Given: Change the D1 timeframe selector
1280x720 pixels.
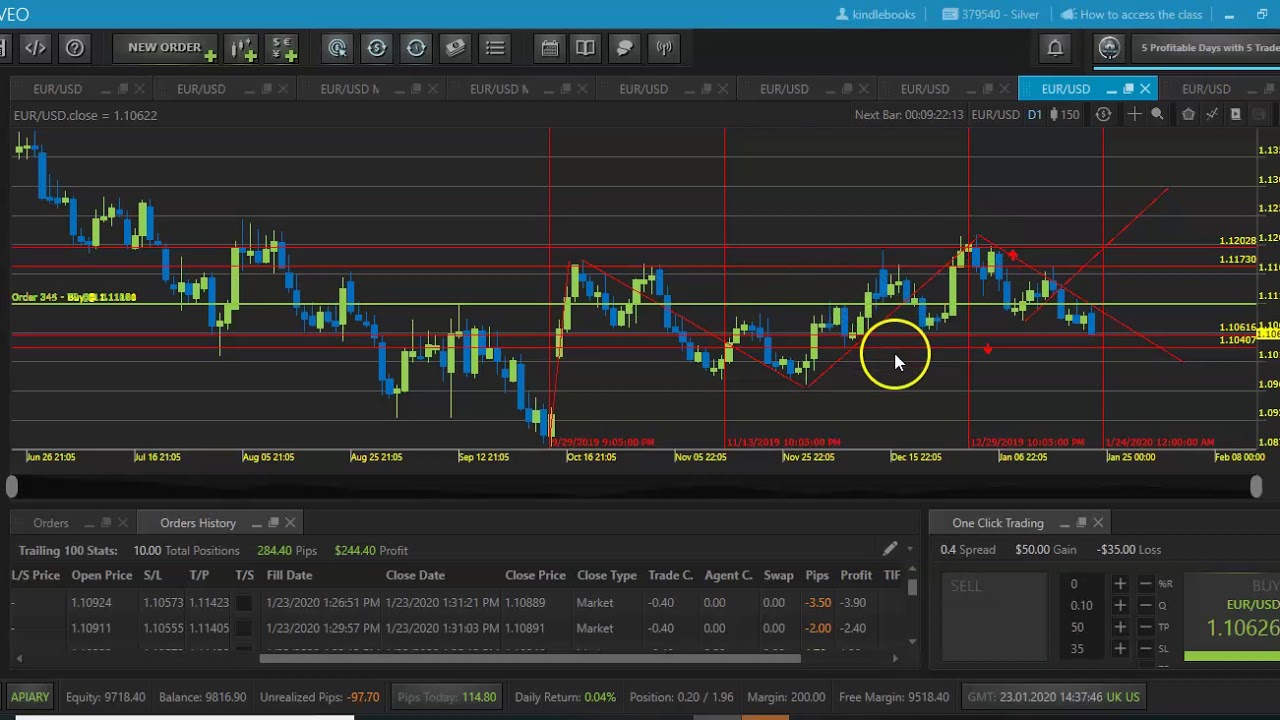Looking at the screenshot, I should tap(1034, 115).
